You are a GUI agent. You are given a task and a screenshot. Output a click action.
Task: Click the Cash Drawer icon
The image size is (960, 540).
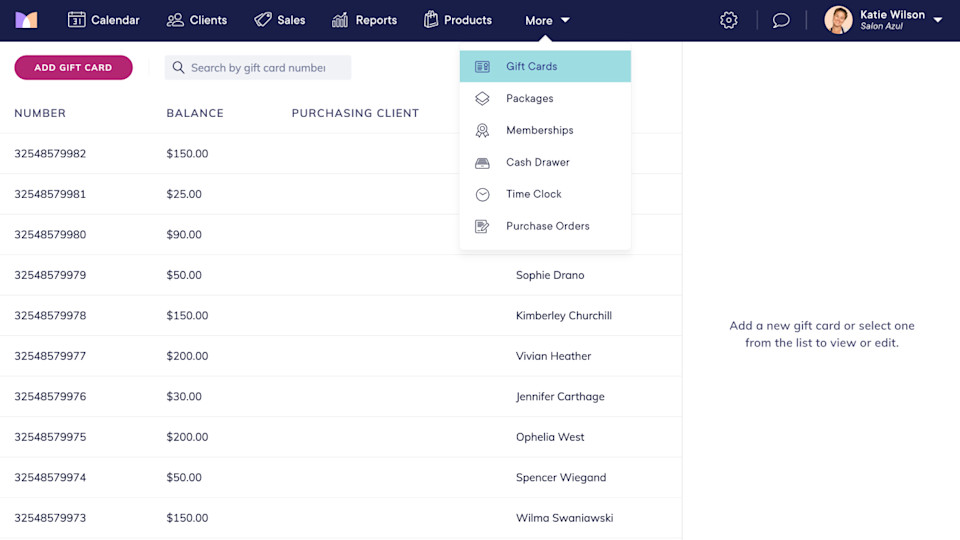click(482, 162)
